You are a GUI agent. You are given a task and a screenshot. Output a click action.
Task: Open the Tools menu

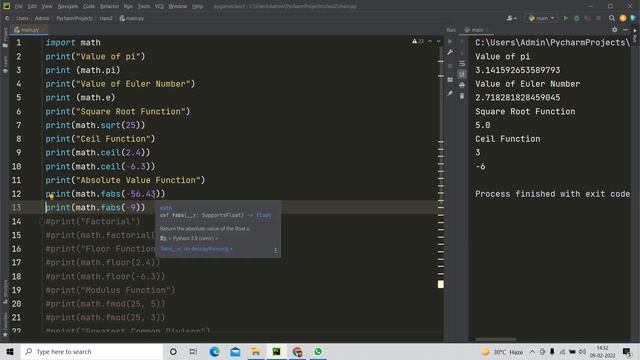(144, 6)
